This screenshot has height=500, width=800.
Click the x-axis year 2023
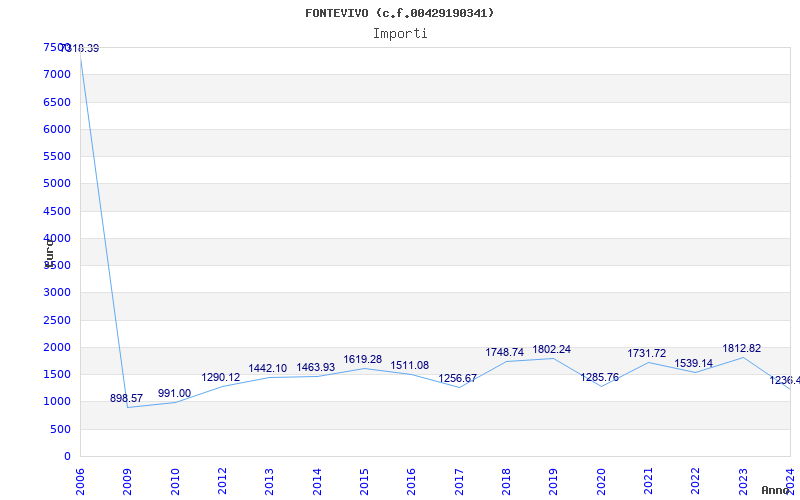point(743,482)
